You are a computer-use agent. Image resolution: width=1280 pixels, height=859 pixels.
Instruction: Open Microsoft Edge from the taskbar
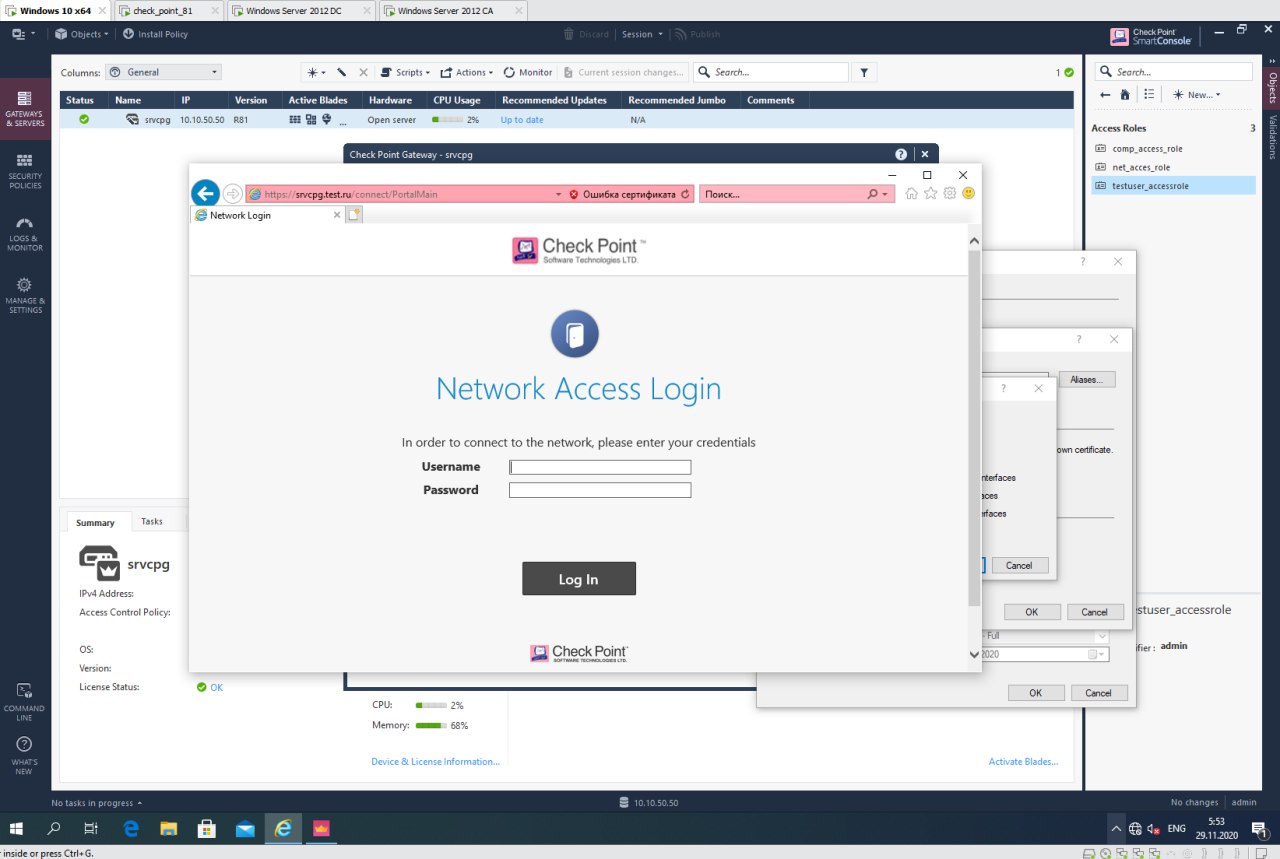click(x=131, y=828)
